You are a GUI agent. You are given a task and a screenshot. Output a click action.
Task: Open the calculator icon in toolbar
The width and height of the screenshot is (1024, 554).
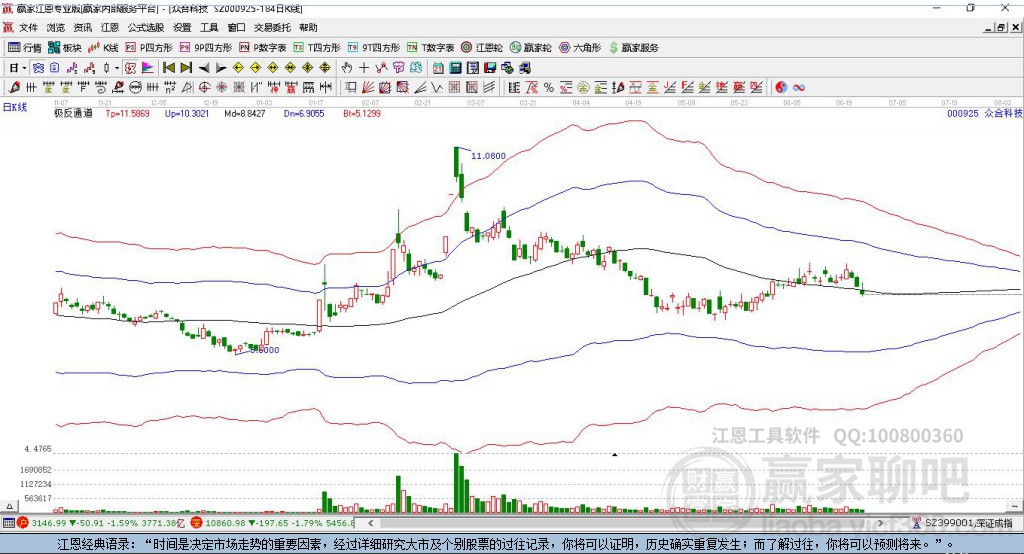pos(455,68)
